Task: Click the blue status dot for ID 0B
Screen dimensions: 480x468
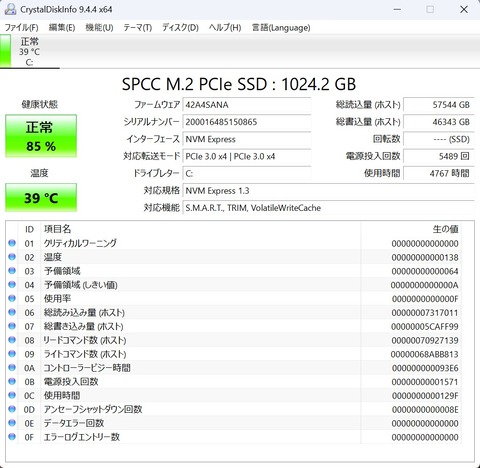Action: click(12, 381)
